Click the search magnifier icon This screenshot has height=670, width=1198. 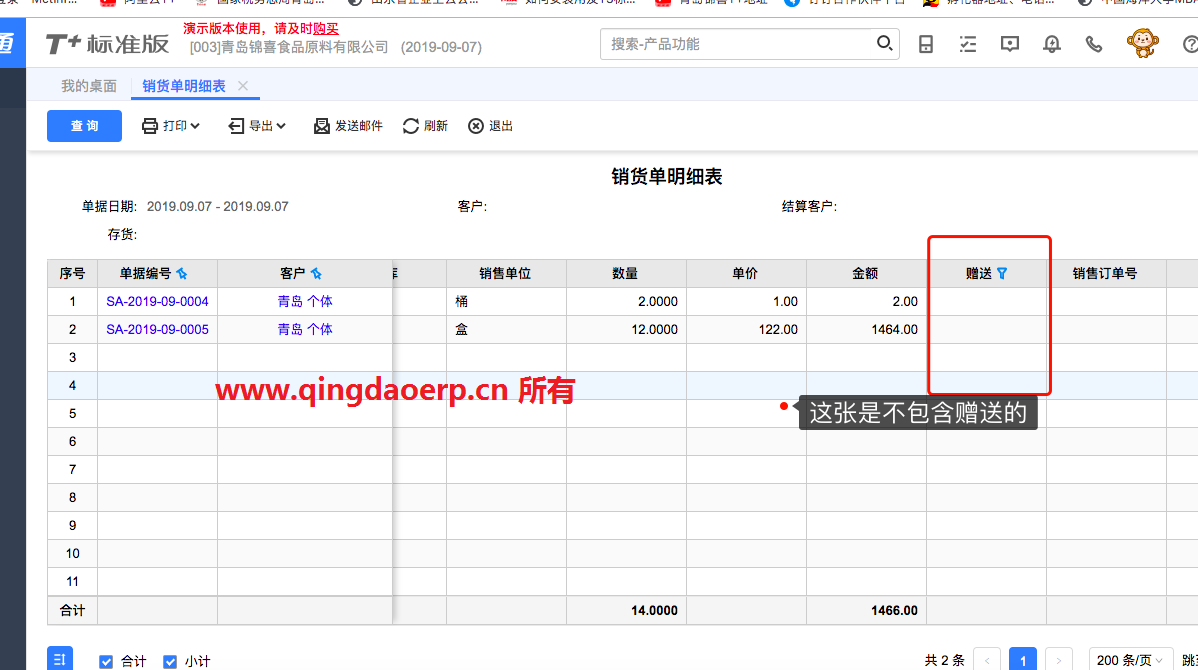pos(884,44)
